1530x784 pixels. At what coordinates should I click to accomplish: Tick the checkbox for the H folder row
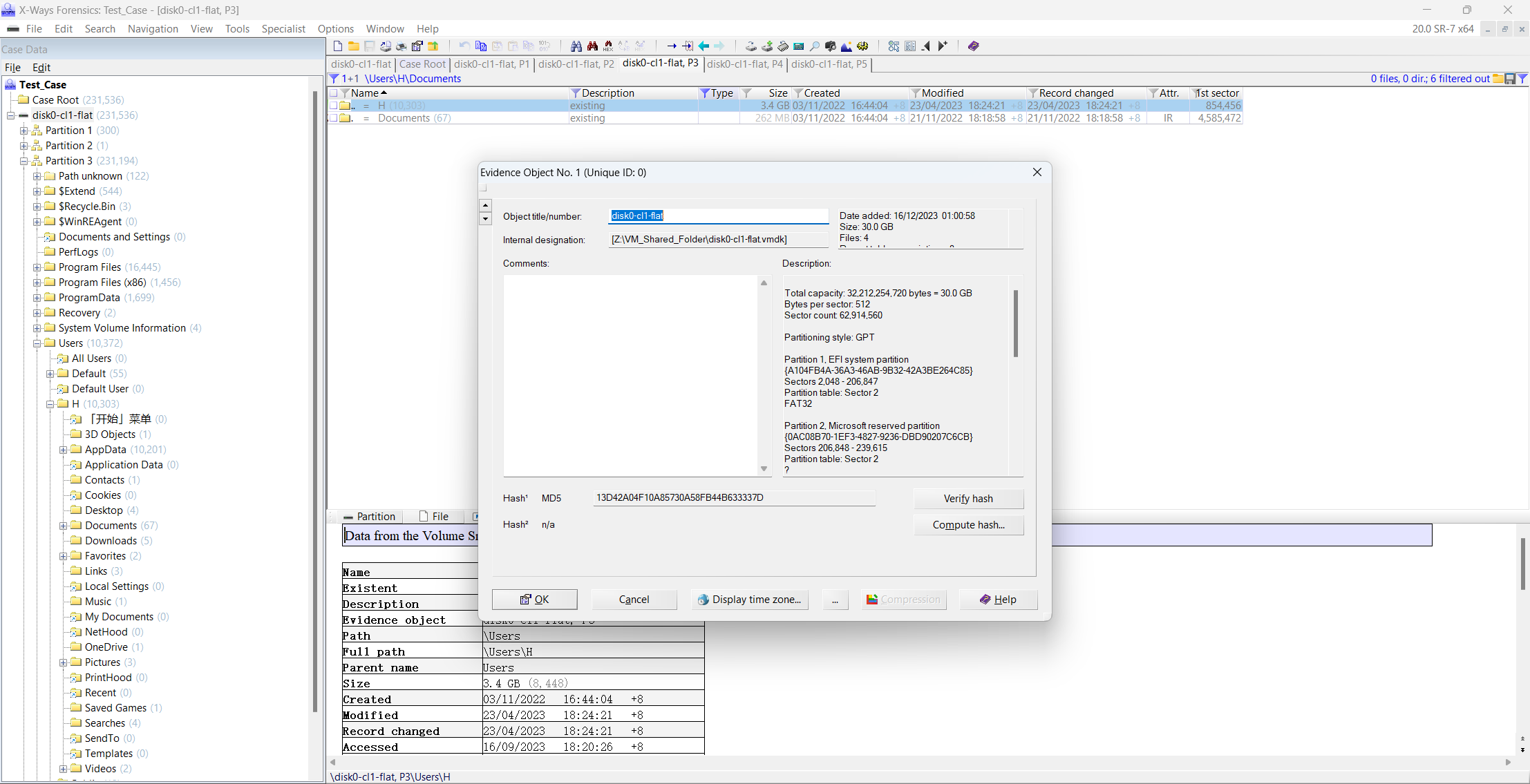coord(334,106)
